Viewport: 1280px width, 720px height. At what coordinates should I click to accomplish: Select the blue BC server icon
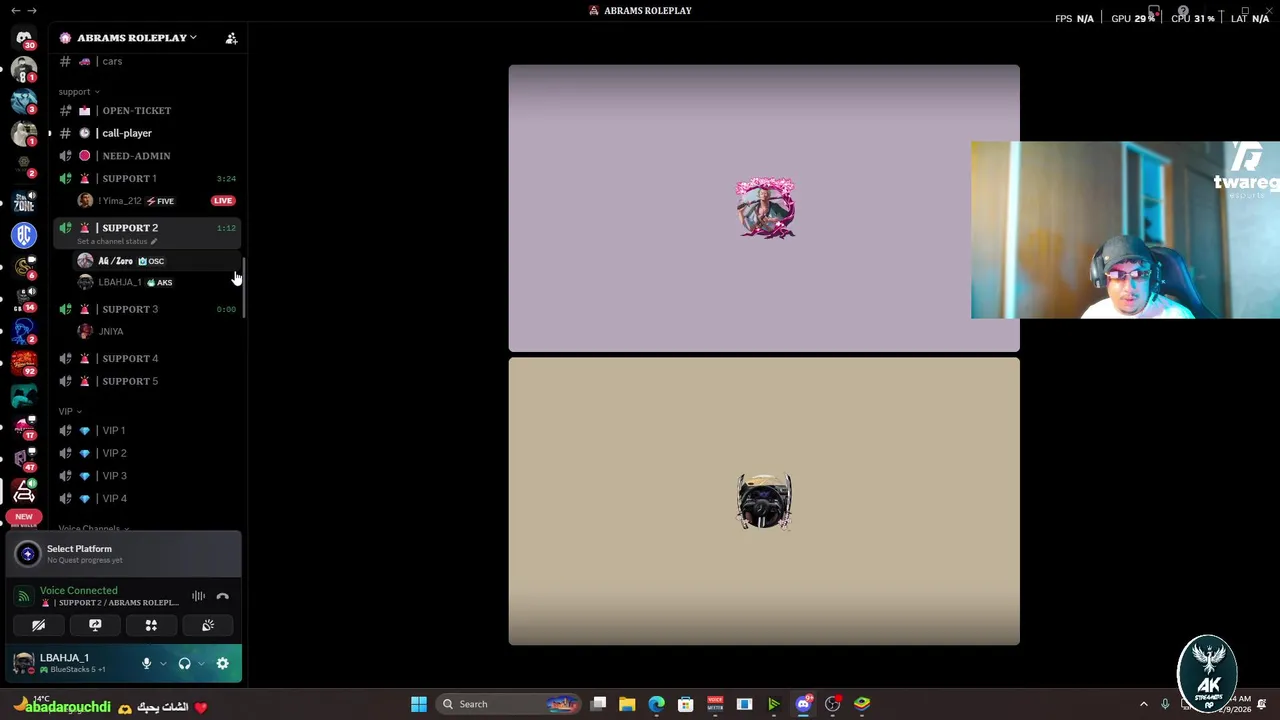coord(24,235)
